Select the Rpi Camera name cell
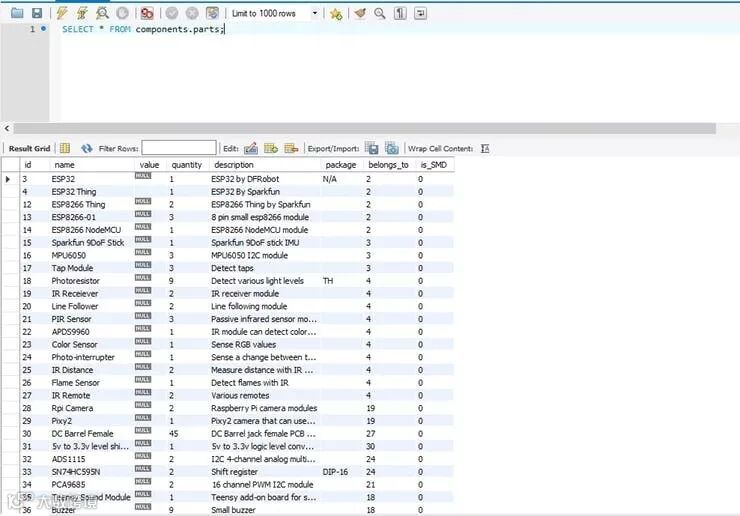The width and height of the screenshot is (740, 516). pyautogui.click(x=72, y=408)
